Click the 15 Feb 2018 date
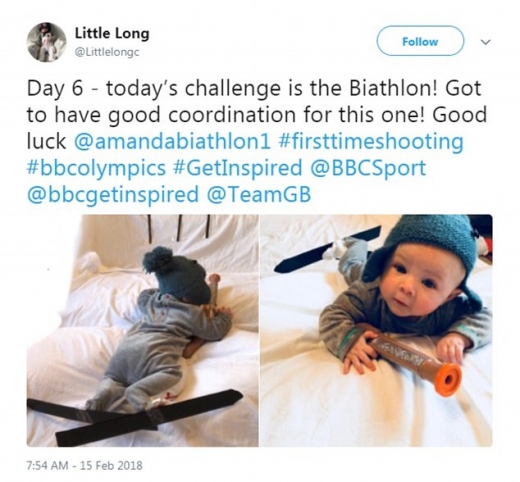 [111, 465]
